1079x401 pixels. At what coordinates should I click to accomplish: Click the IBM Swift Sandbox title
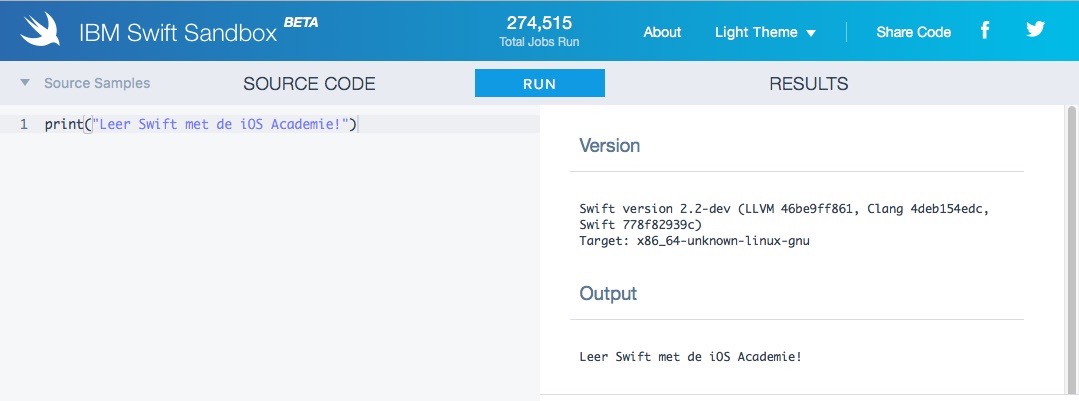tap(176, 33)
